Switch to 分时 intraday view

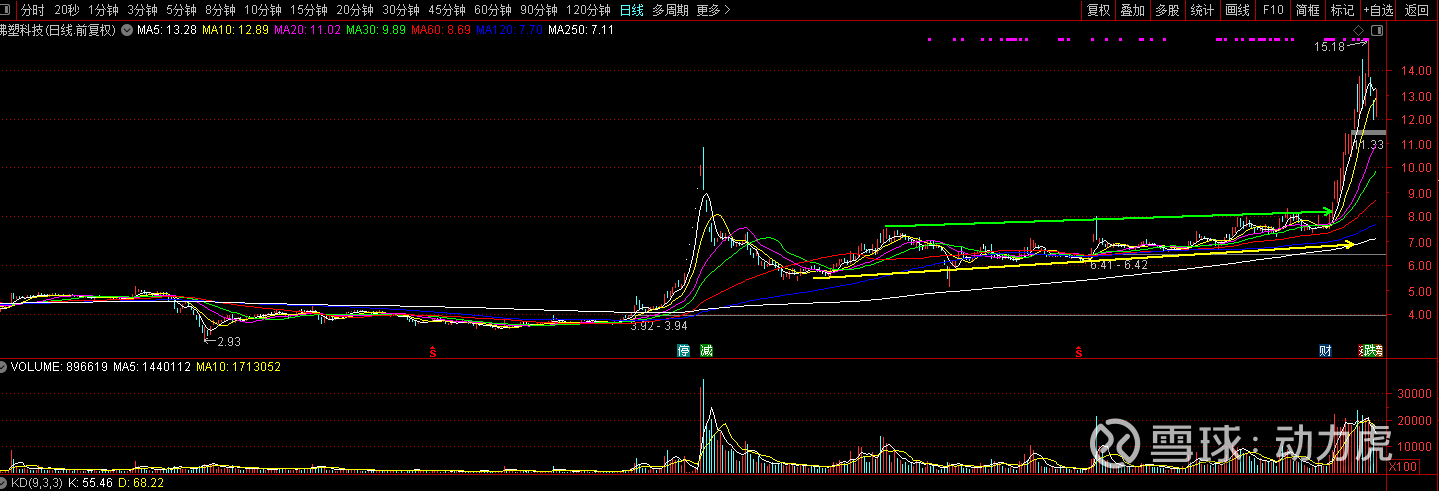tap(33, 10)
